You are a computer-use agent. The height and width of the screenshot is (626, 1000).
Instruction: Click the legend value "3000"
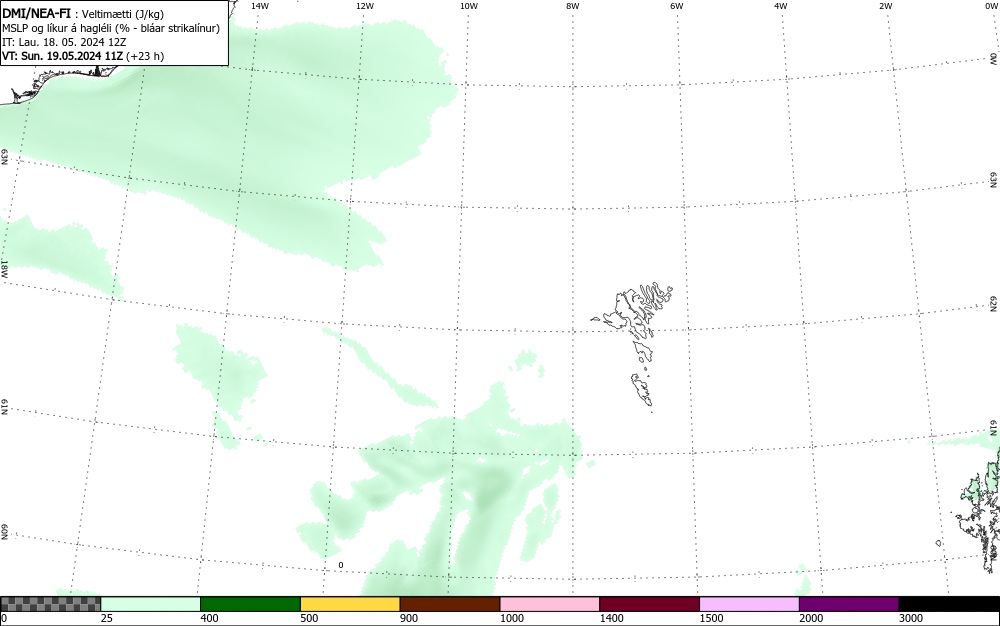[911, 618]
